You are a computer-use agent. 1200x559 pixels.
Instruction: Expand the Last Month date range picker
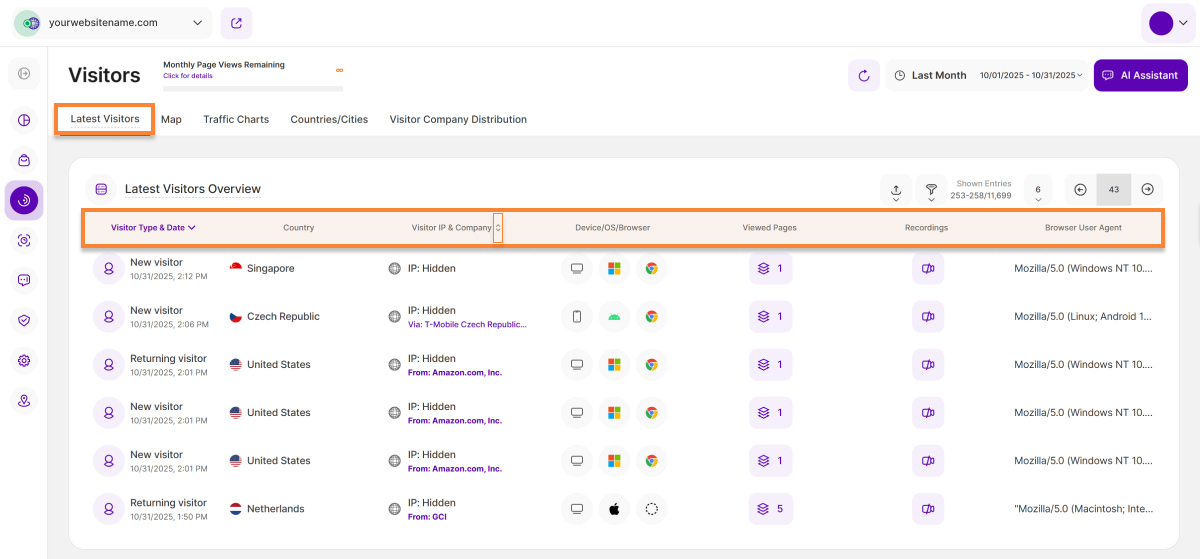[988, 75]
